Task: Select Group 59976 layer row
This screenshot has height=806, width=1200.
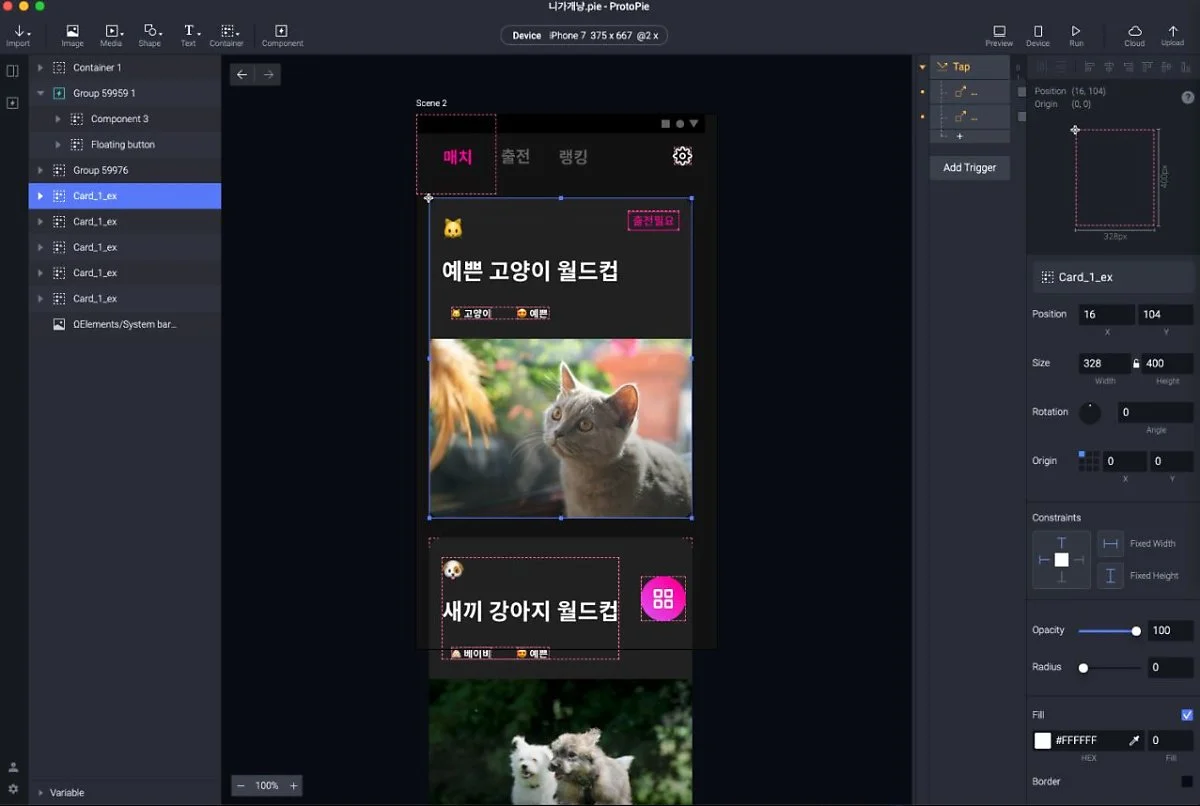Action: click(124, 170)
